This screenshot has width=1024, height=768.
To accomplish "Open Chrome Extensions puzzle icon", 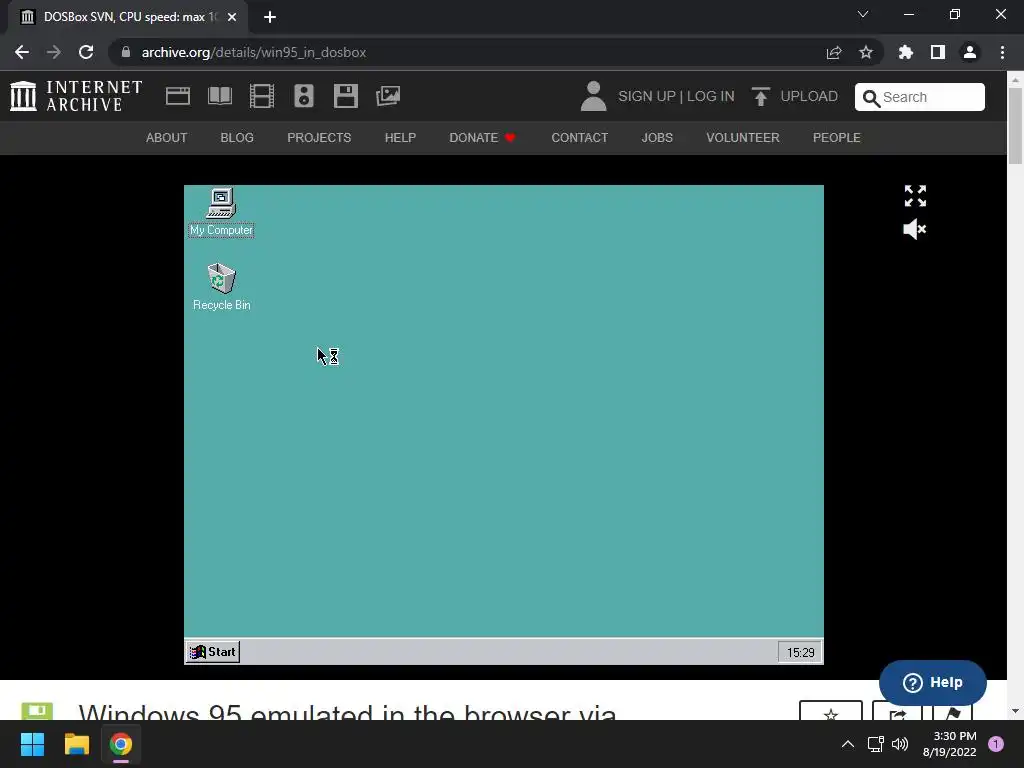I will [x=906, y=52].
